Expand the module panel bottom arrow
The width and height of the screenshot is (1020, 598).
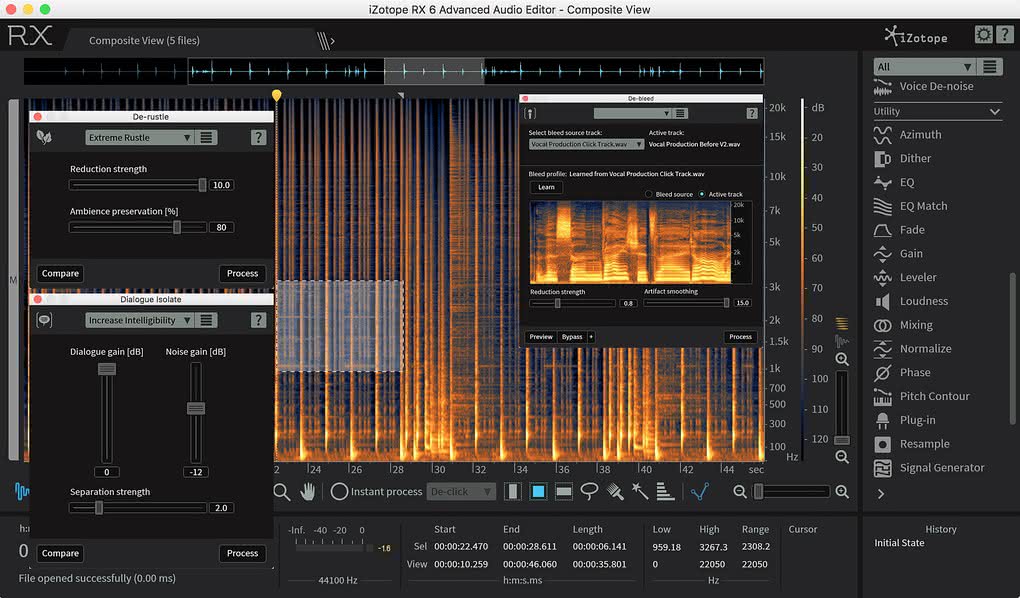881,494
